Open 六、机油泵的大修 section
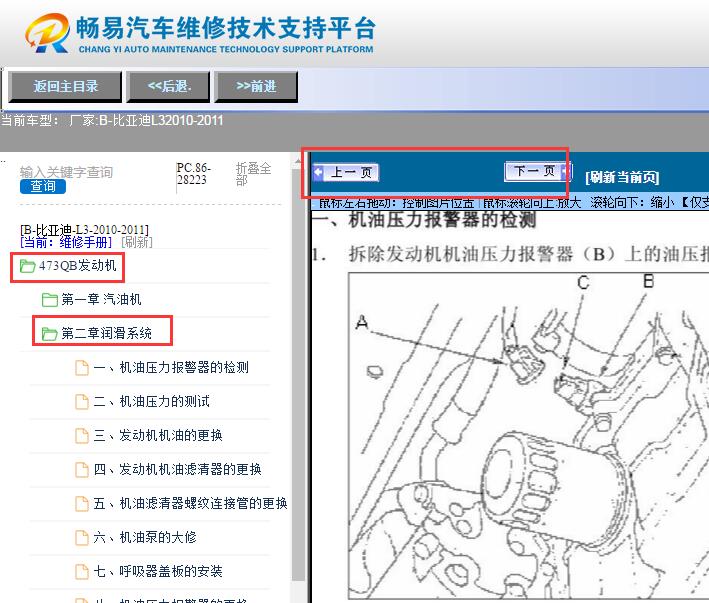Screen dimensions: 709x603 [145, 537]
